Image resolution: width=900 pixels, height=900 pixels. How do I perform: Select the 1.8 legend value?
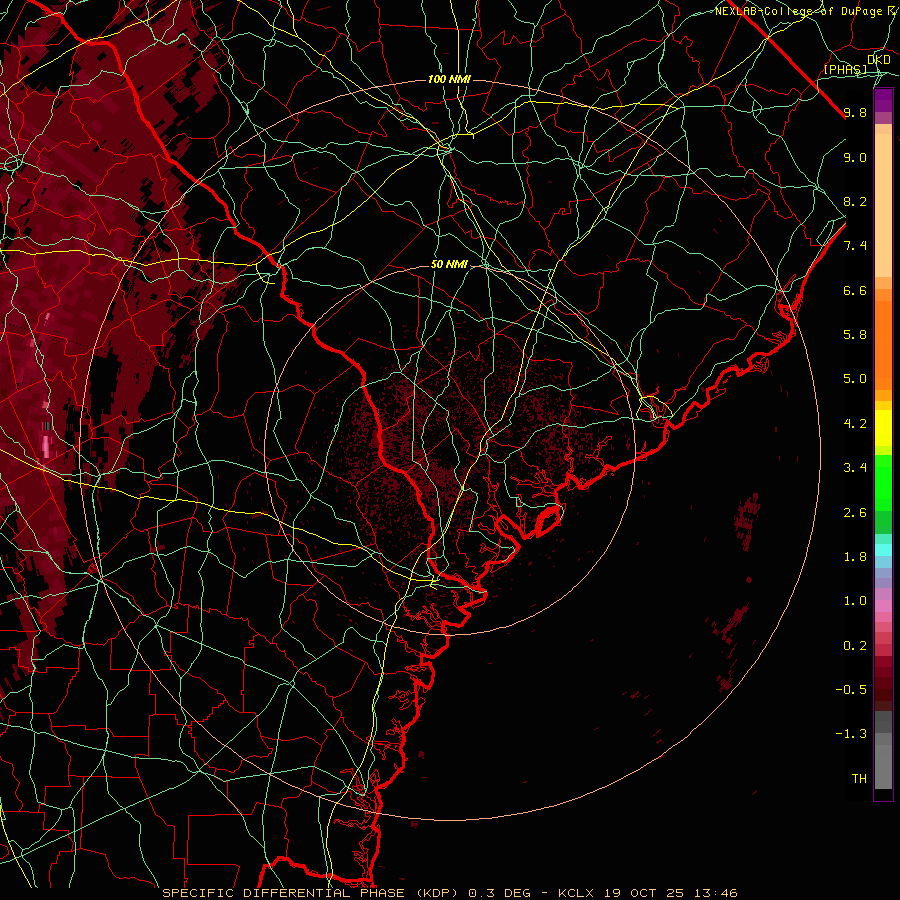[855, 557]
